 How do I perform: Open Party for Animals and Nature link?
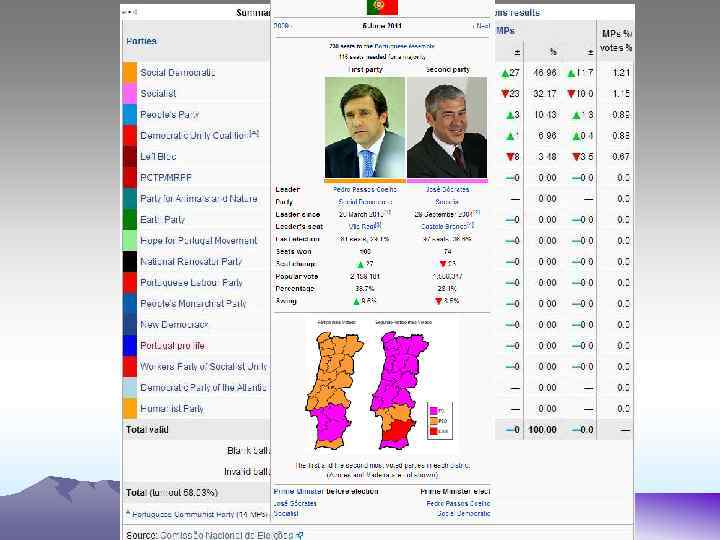coord(198,198)
